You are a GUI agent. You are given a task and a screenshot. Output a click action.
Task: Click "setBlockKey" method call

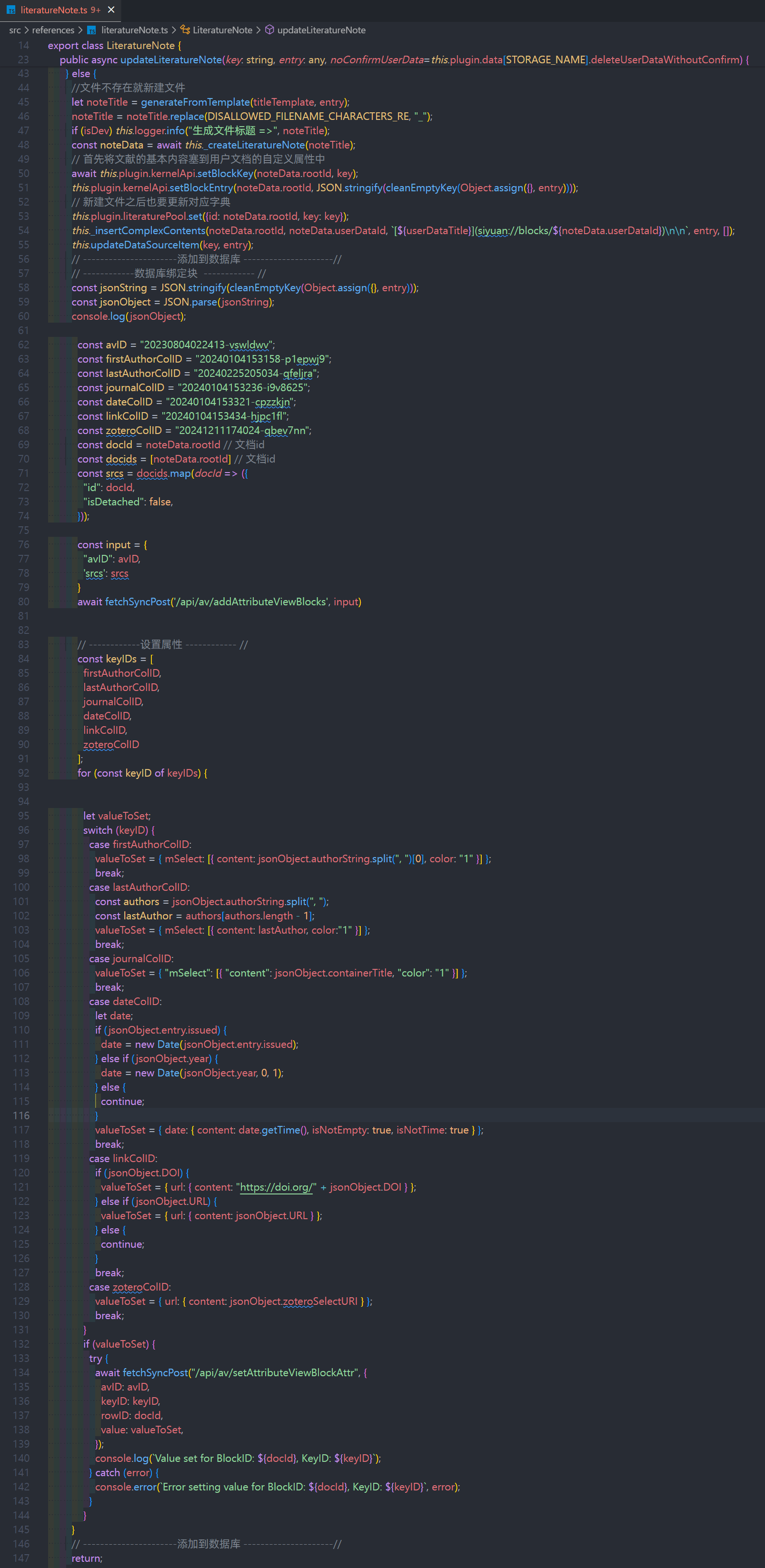[225, 174]
